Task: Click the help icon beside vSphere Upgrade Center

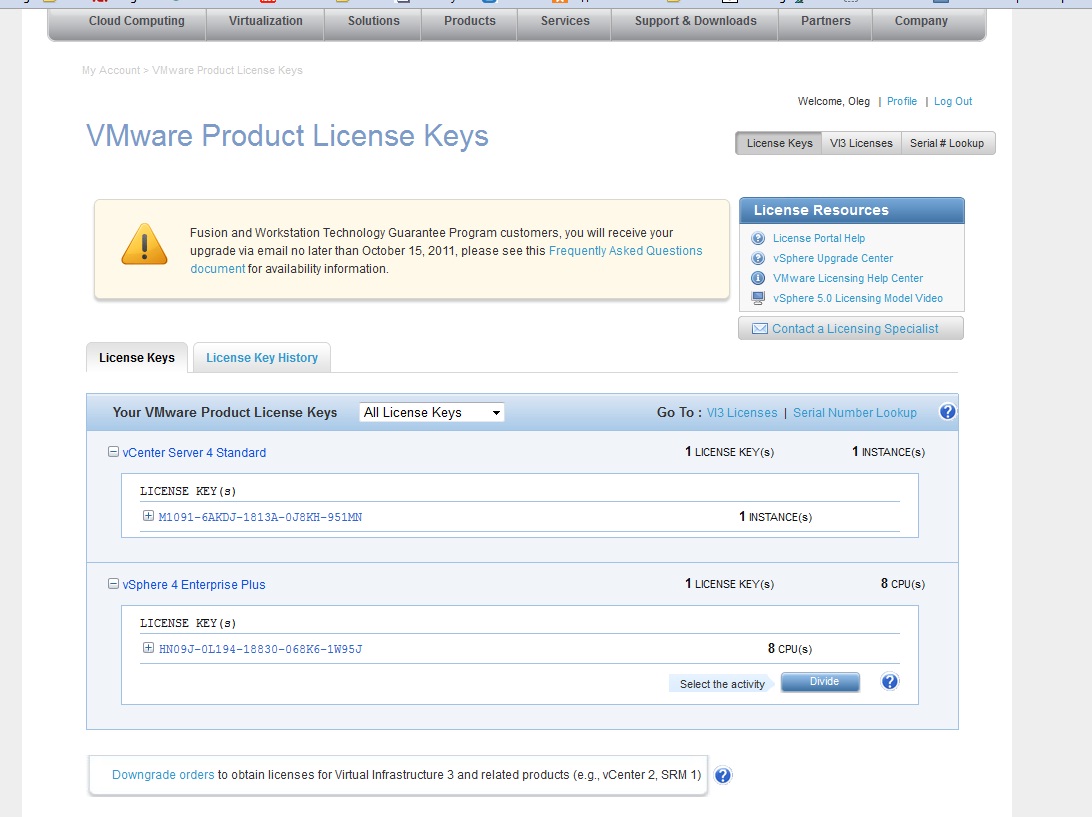Action: [758, 258]
